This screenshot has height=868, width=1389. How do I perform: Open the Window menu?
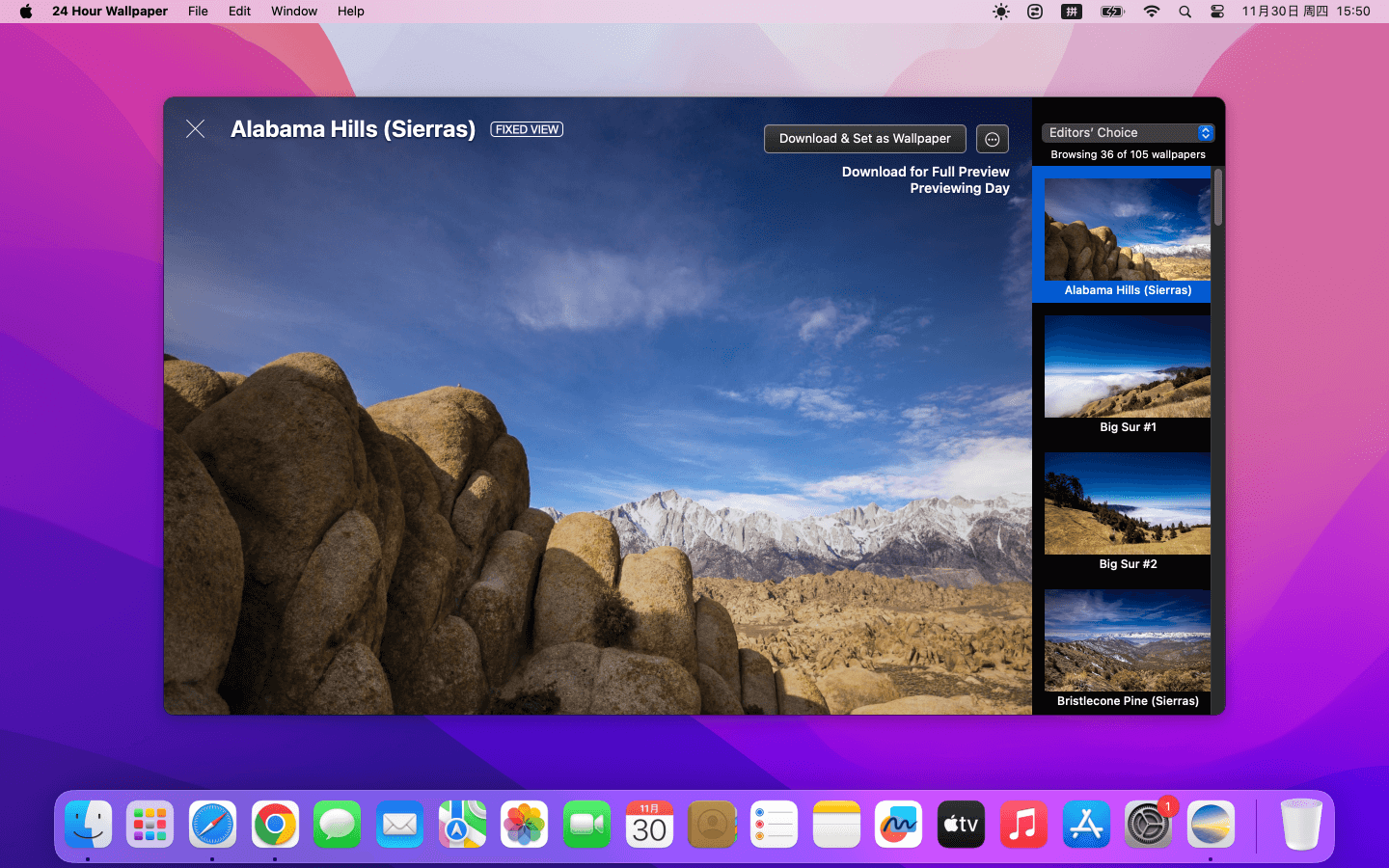294,12
